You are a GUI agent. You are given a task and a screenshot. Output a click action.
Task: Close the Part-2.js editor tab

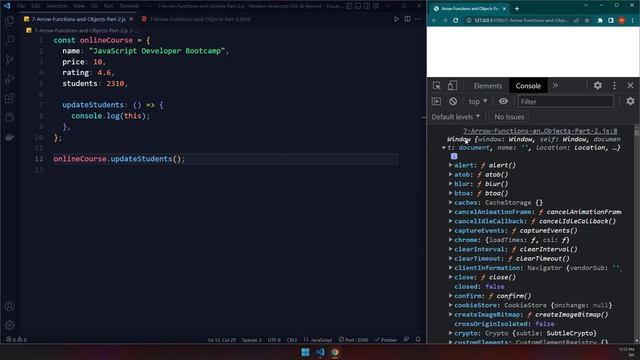[131, 19]
